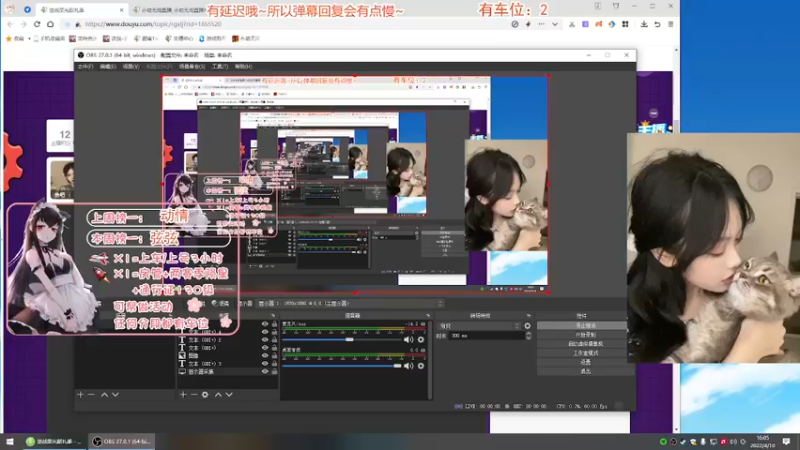This screenshot has width=800, height=450.
Task: Open the 场景集合(S) menu in OBS
Action: tap(192, 67)
